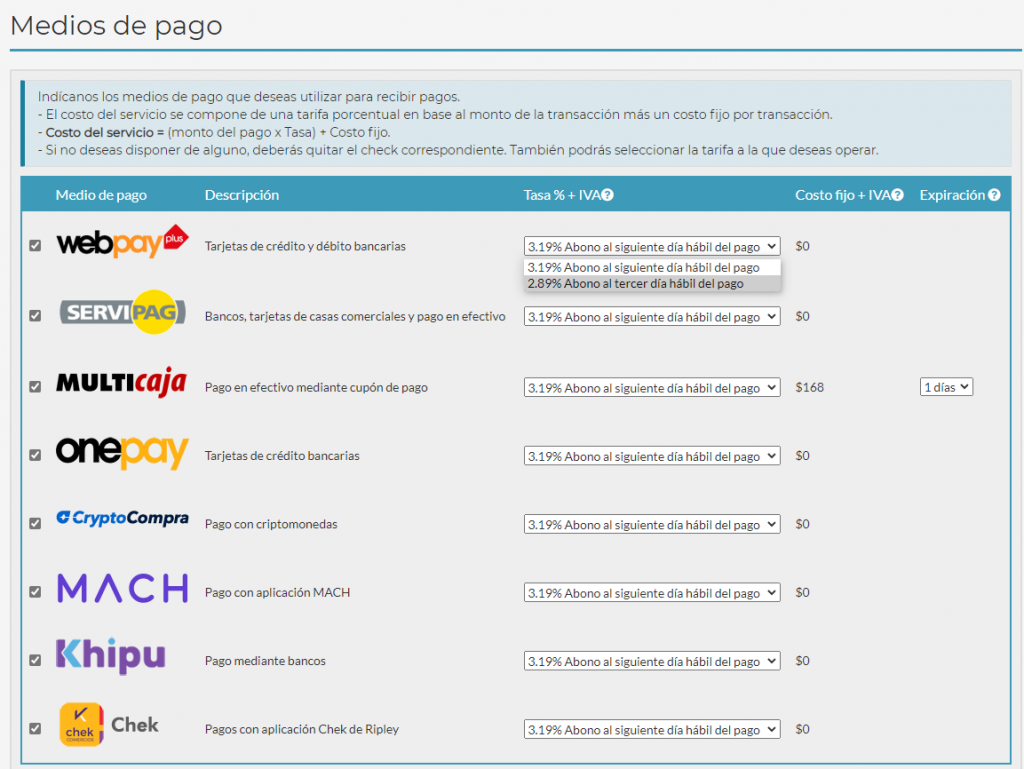Click the Servipag logo
The width and height of the screenshot is (1024, 769).
123,312
